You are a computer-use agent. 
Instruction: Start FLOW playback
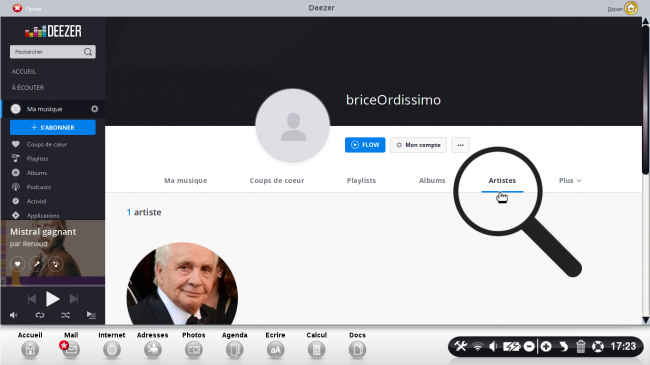pyautogui.click(x=365, y=145)
